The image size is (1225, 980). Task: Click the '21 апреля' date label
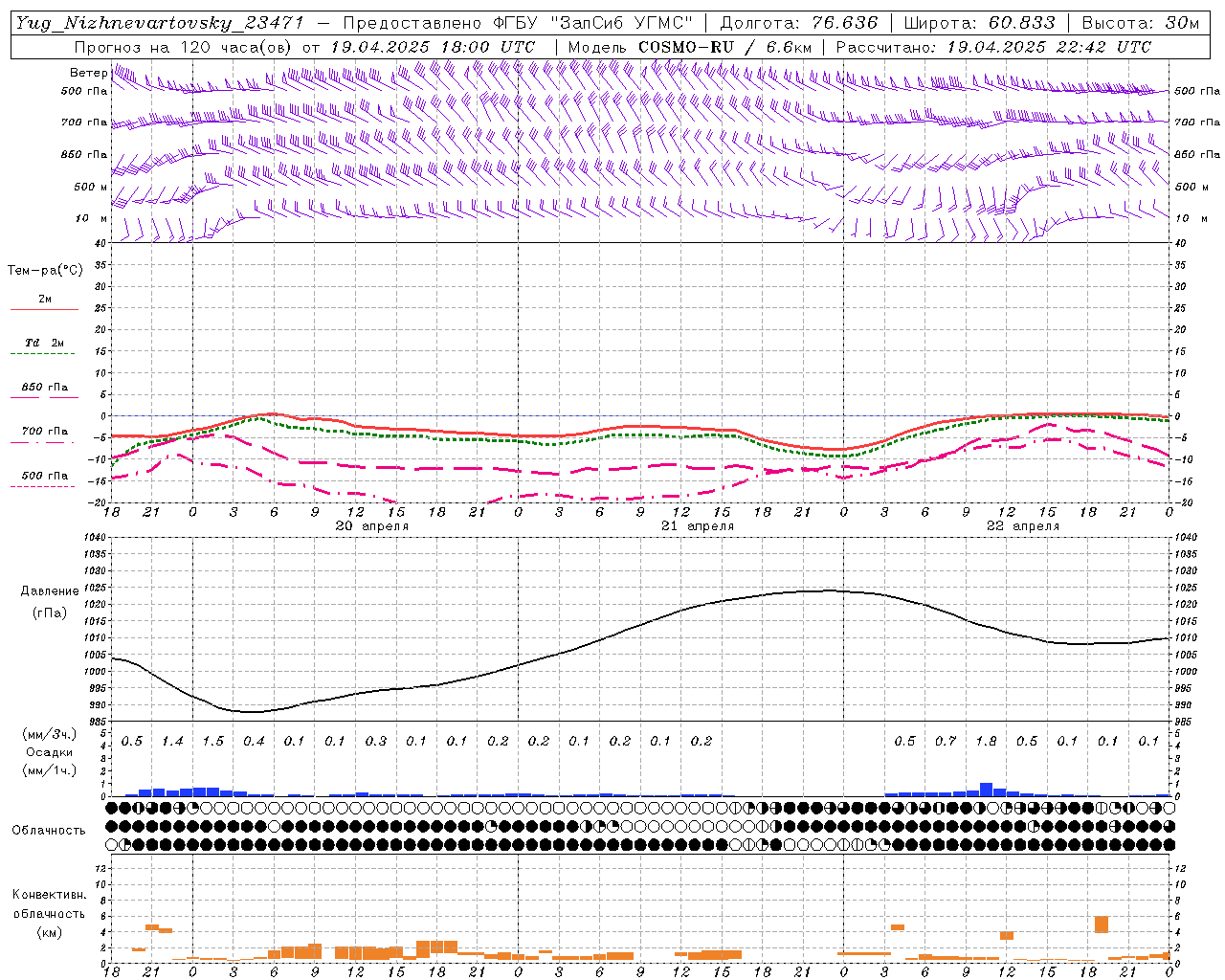click(x=698, y=526)
